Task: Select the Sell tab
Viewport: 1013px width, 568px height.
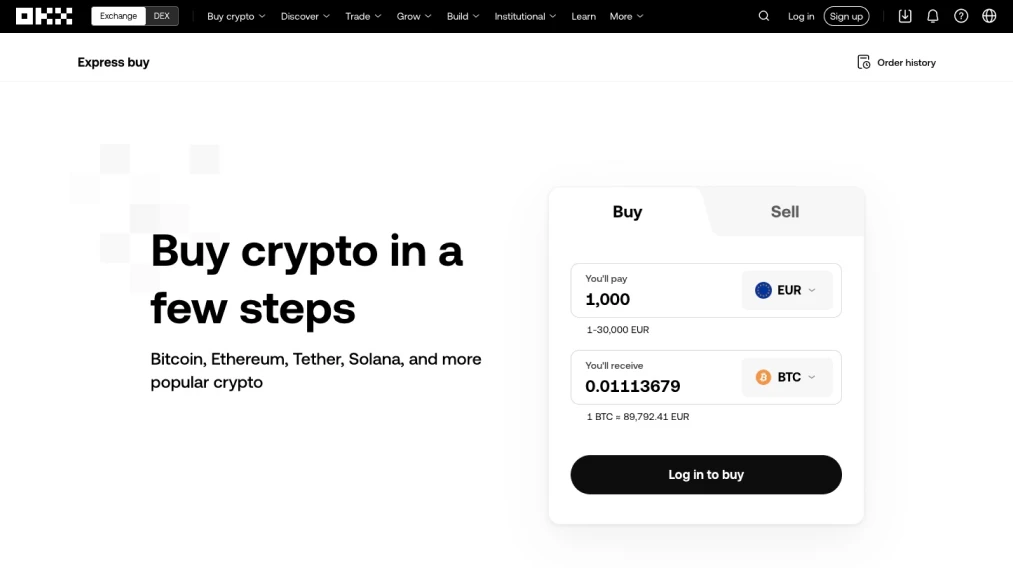Action: point(785,212)
